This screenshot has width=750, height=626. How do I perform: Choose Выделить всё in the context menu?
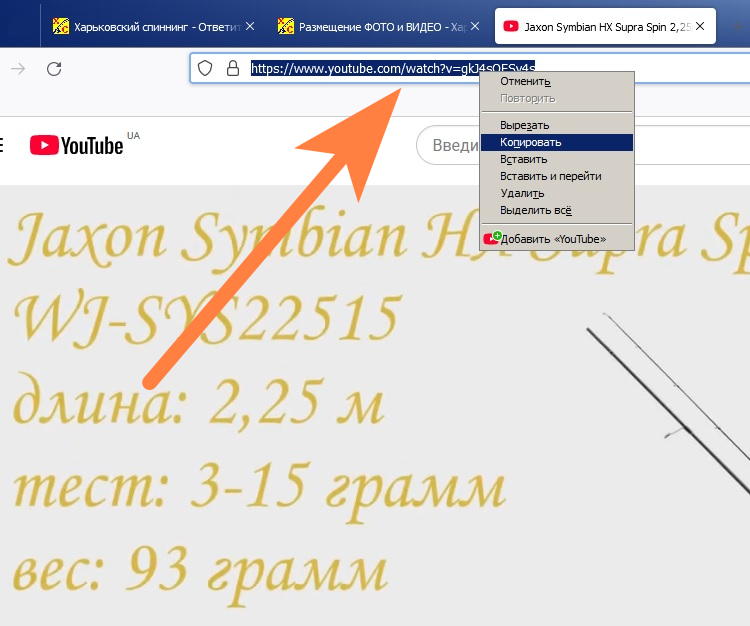pyautogui.click(x=557, y=210)
